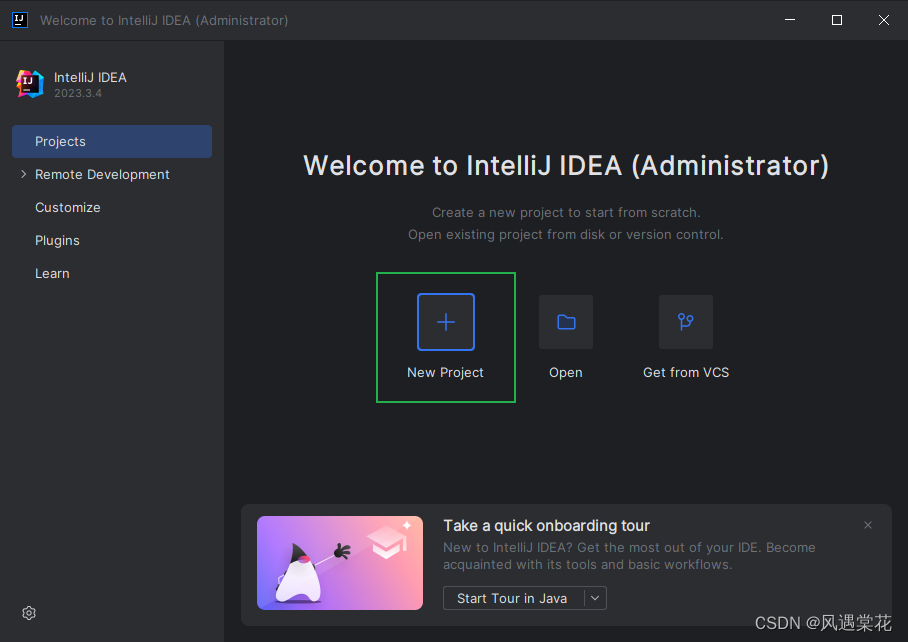Click the Open folder icon
This screenshot has height=642, width=908.
566,322
